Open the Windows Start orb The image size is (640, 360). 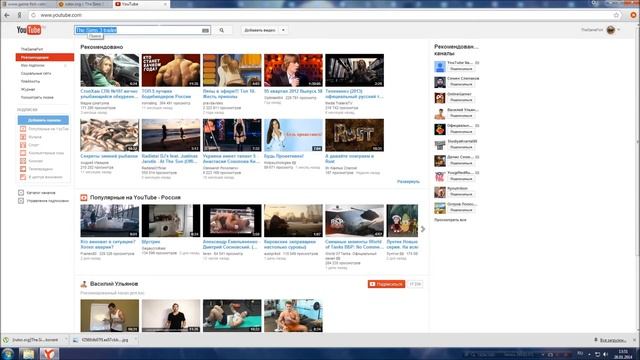pyautogui.click(x=8, y=353)
